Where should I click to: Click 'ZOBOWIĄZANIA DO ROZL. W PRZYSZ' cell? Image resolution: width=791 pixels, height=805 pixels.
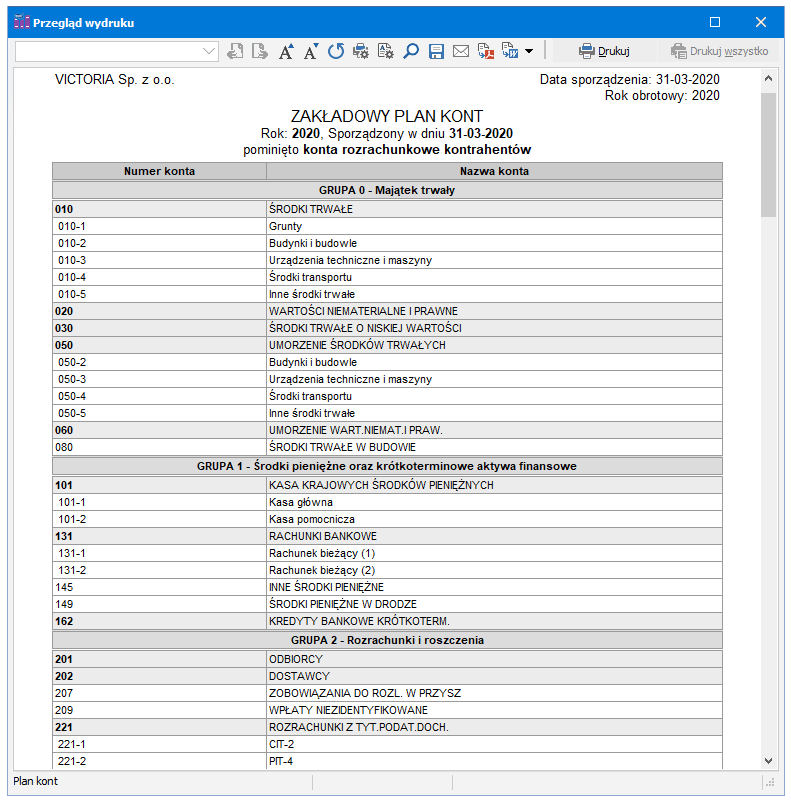[494, 693]
